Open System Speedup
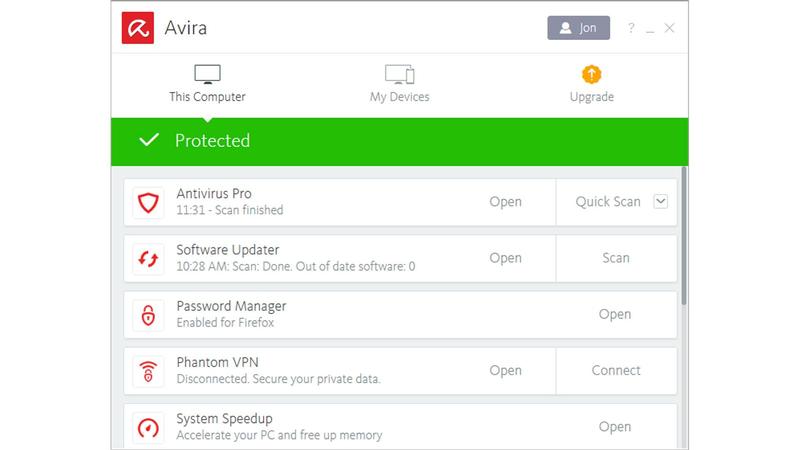Viewport: 800px width, 450px height. [615, 427]
